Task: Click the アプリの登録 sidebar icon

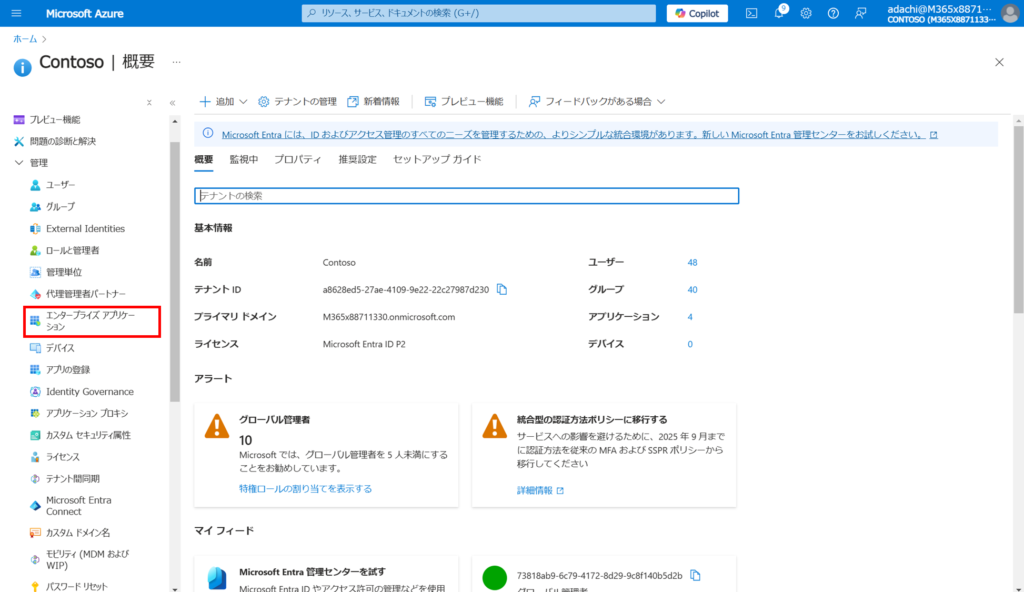Action: click(35, 370)
